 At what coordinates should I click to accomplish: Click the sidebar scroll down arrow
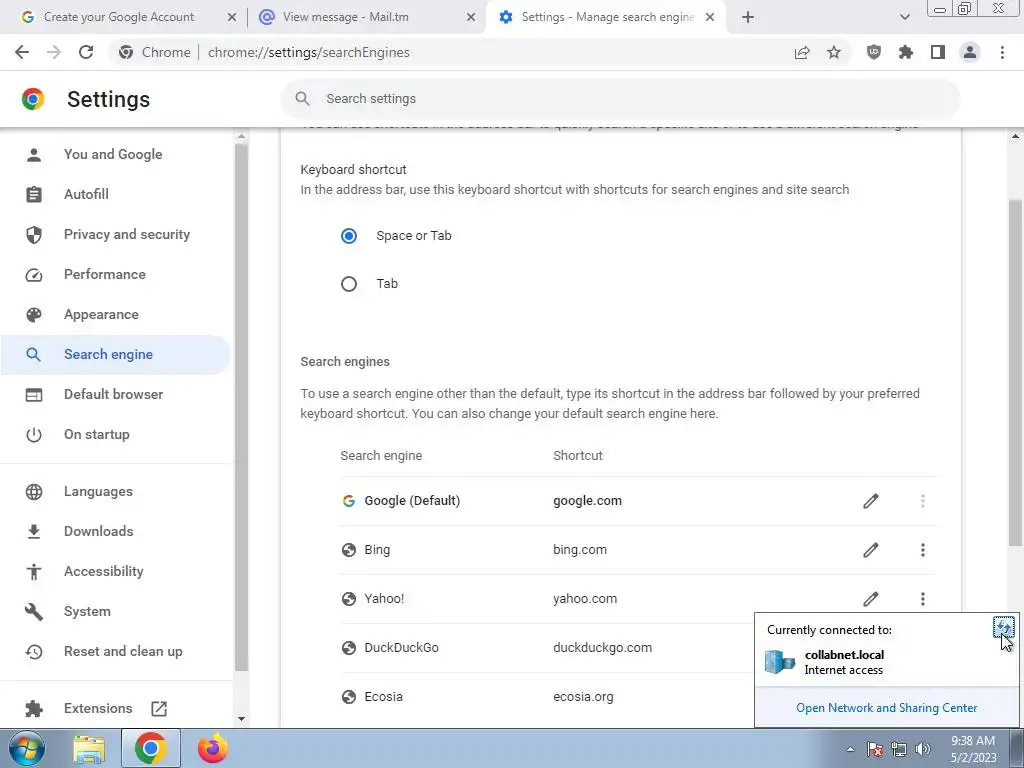click(x=241, y=719)
